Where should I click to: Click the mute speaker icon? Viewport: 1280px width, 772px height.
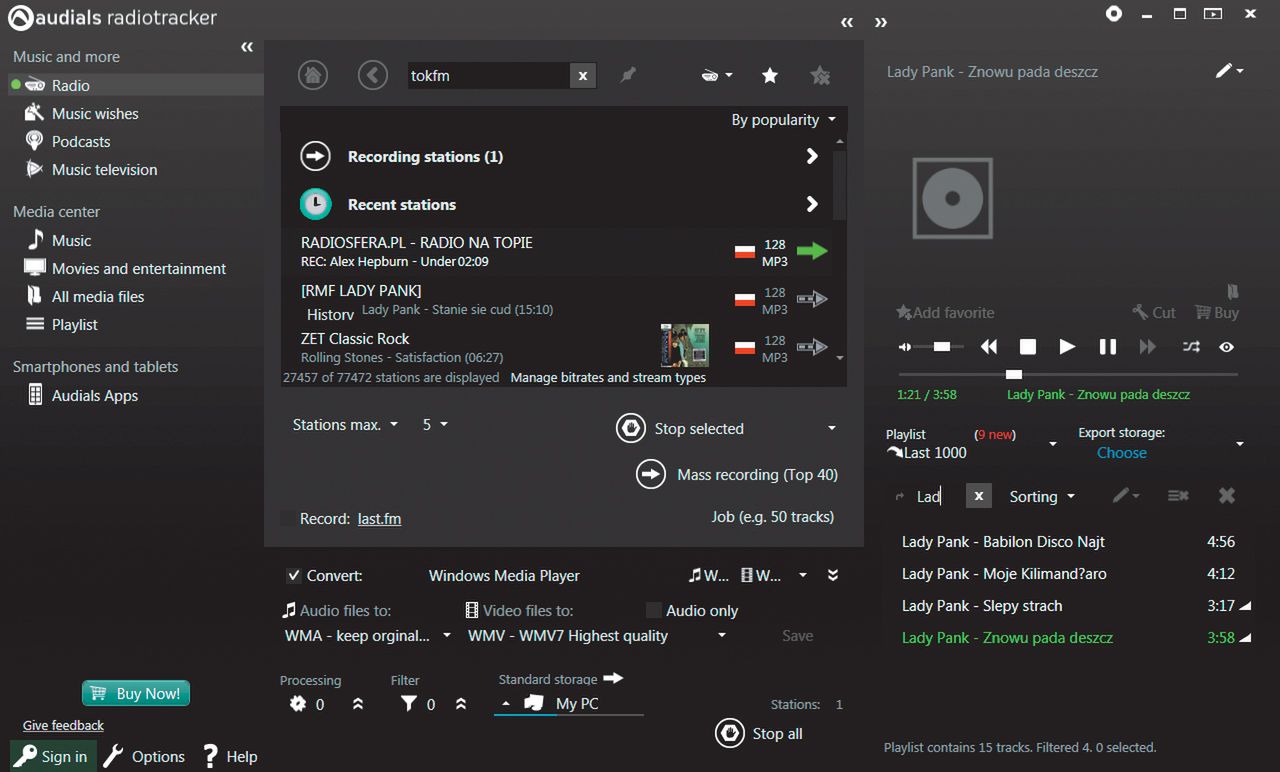coord(905,347)
